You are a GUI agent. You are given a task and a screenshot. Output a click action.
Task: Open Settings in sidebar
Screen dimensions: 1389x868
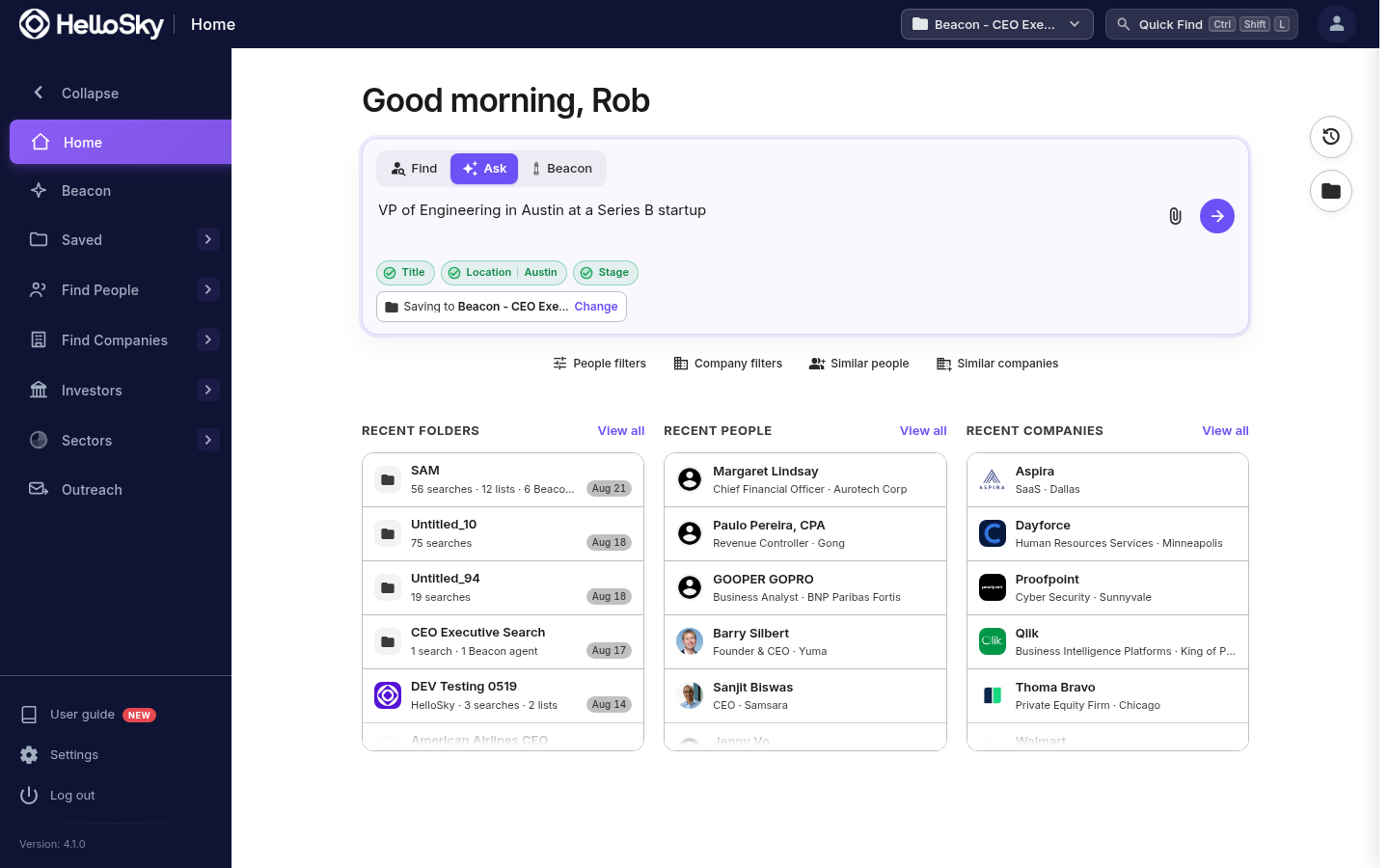[60, 755]
